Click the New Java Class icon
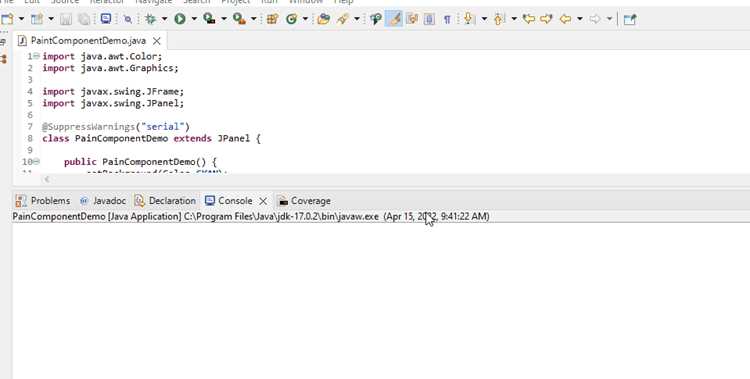750x379 pixels. (291, 19)
